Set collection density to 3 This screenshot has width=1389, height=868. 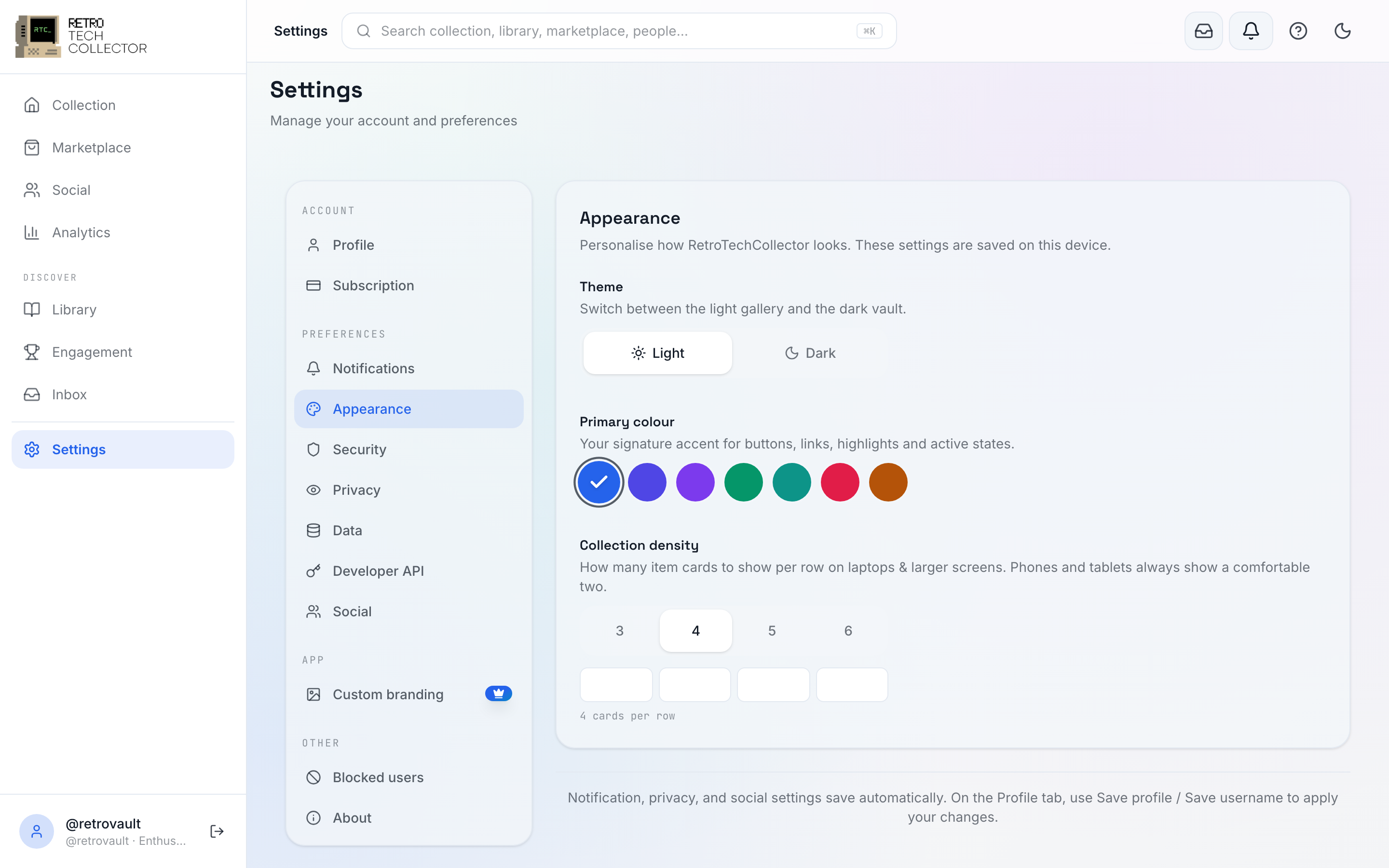point(620,631)
